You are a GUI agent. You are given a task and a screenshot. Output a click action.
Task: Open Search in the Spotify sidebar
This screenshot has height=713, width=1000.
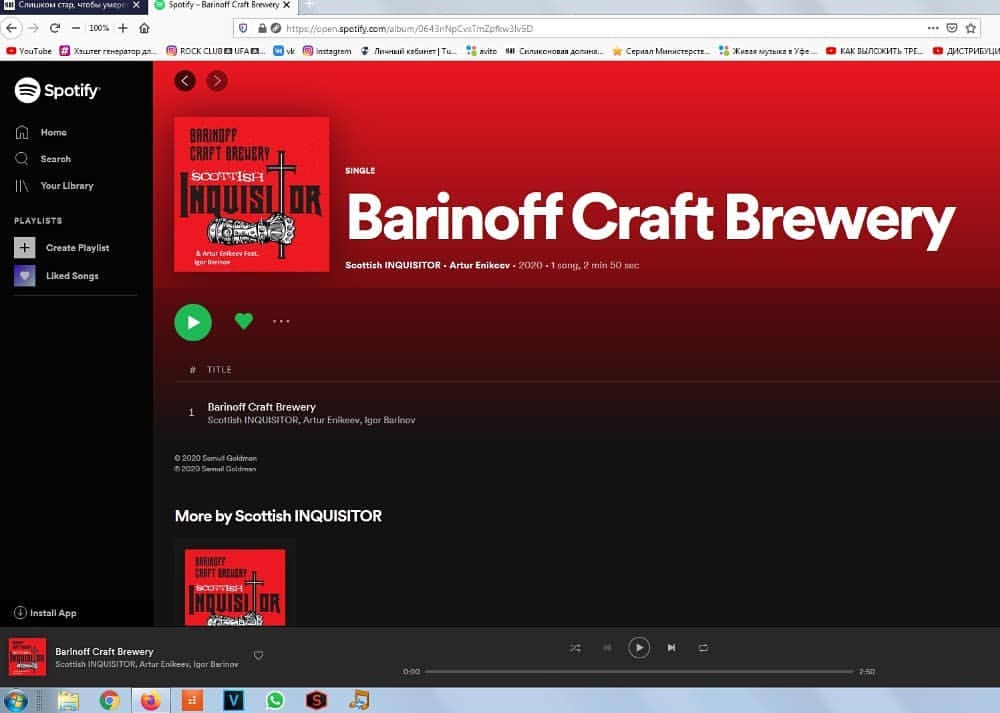click(x=43, y=159)
